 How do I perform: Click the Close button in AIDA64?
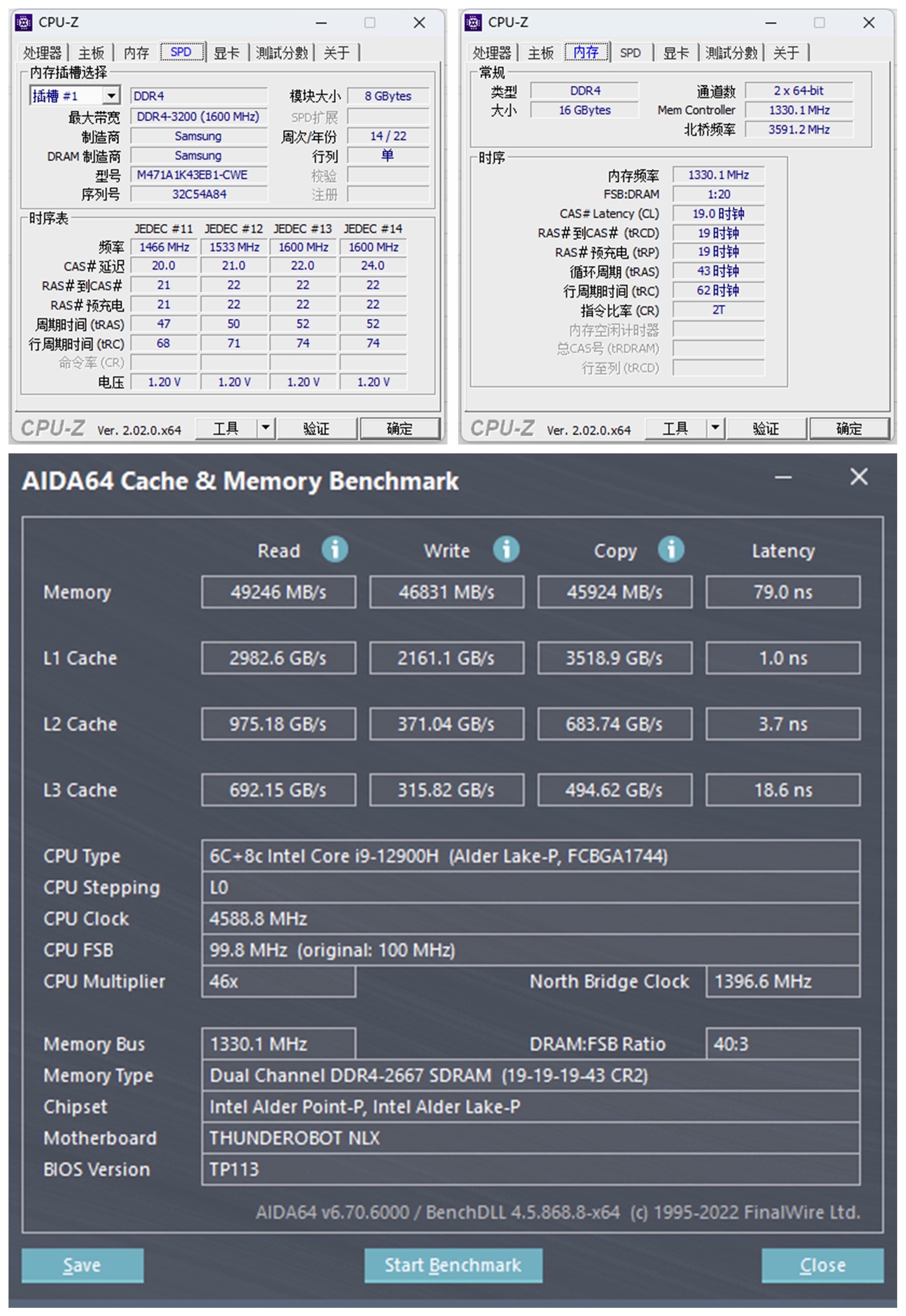[x=822, y=1265]
